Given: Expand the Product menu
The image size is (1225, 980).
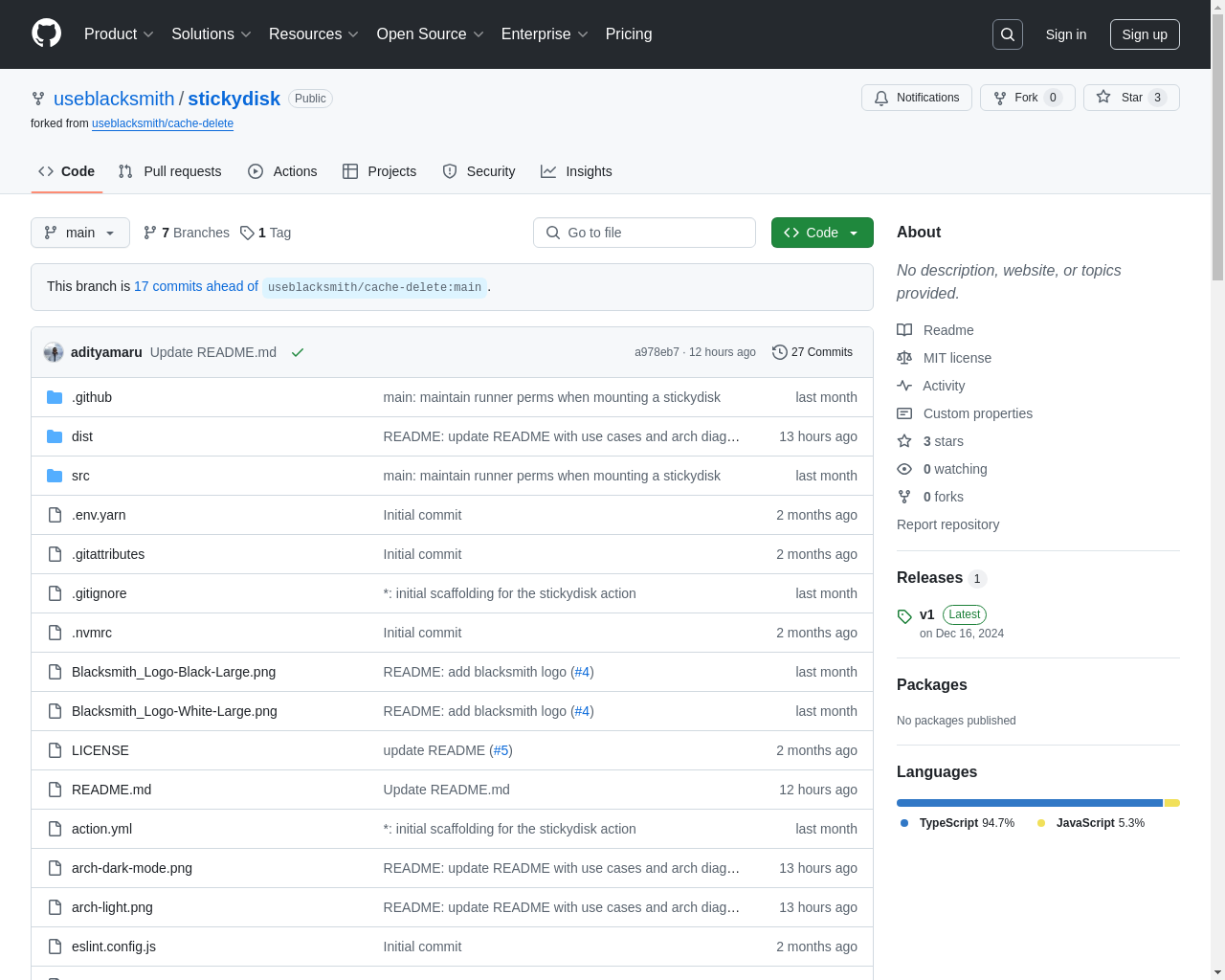Looking at the screenshot, I should [119, 34].
